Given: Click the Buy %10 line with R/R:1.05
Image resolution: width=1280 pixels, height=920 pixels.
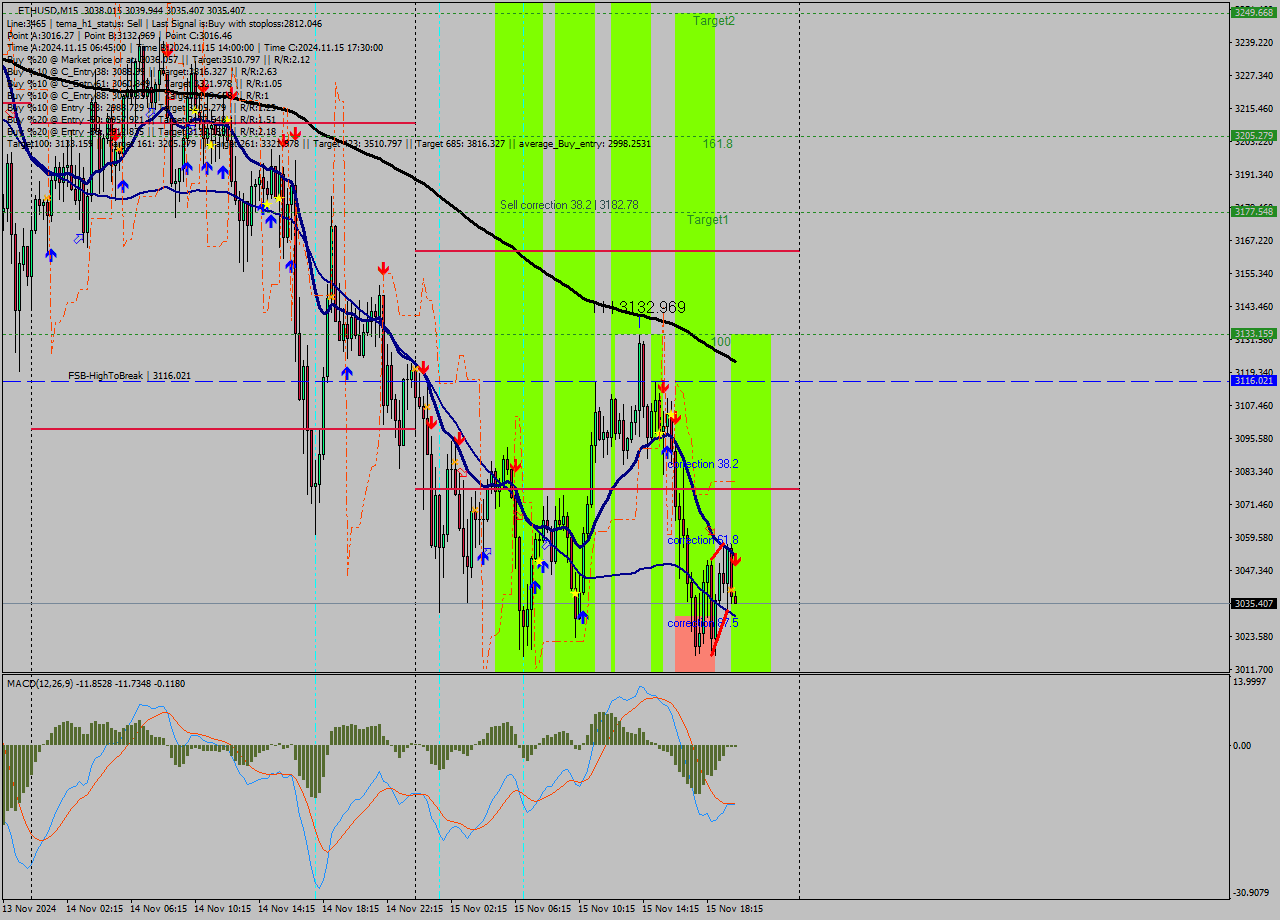Looking at the screenshot, I should (144, 83).
